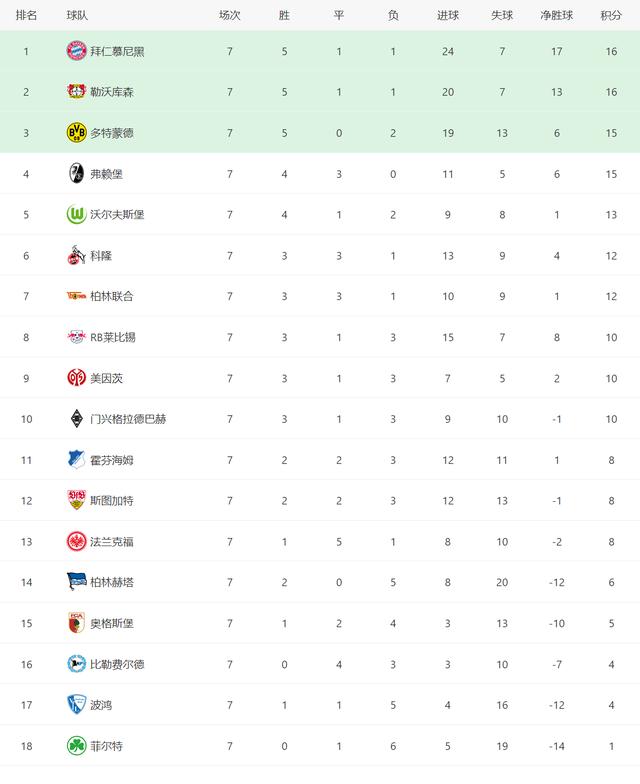This screenshot has width=640, height=784.
Task: Select the Köln goat crest icon
Action: pos(76,255)
